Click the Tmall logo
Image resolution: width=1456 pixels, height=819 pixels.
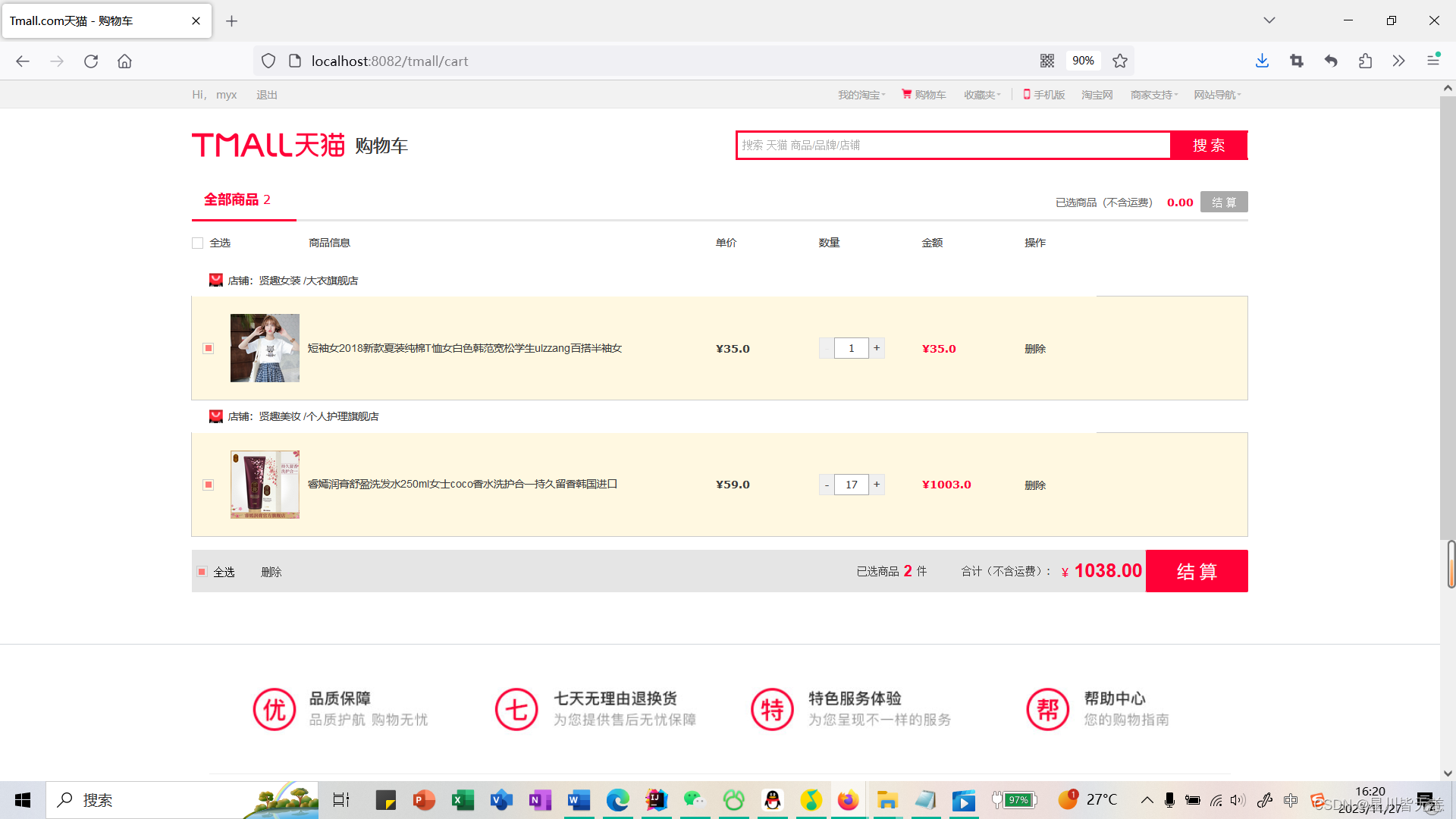pos(268,145)
